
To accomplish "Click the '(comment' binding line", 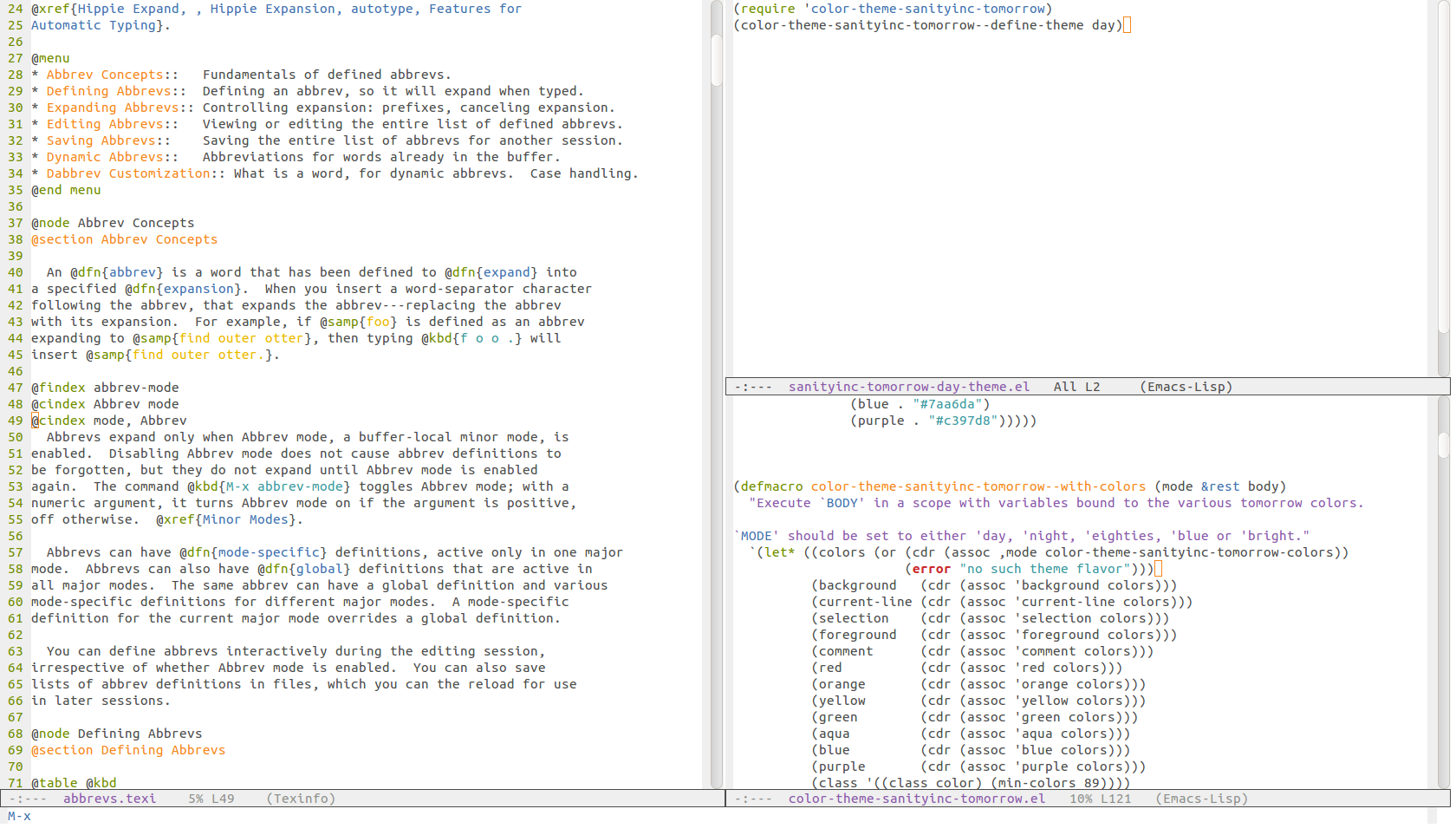I will point(983,651).
